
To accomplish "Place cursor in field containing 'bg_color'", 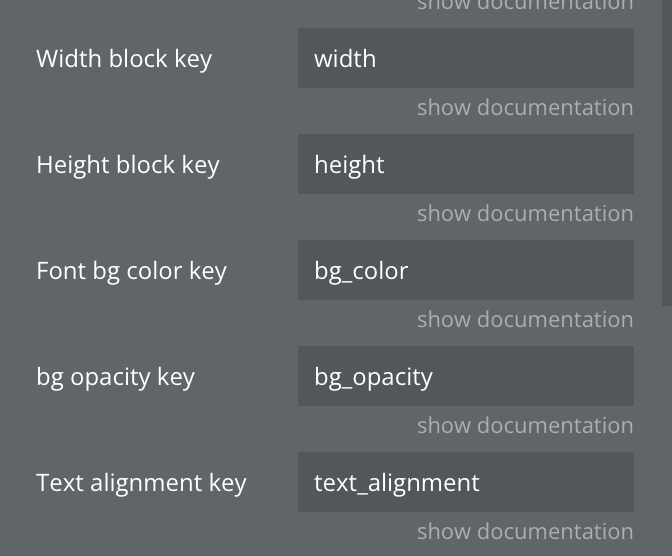I will (465, 270).
